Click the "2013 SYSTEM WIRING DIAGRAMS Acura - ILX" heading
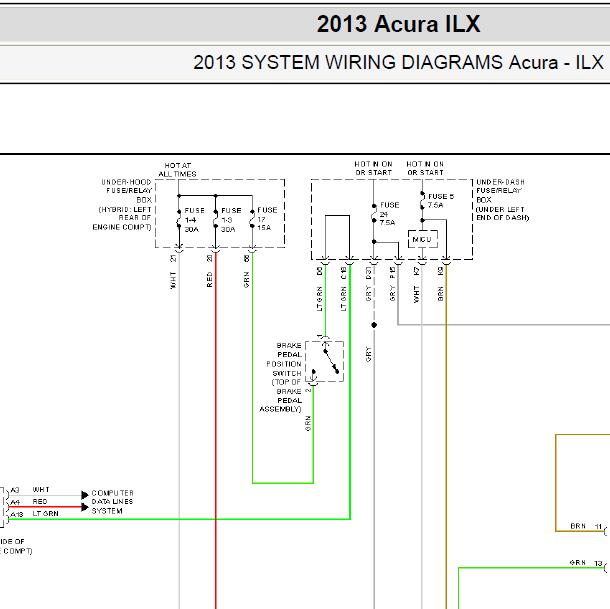This screenshot has height=609, width=610. pyautogui.click(x=398, y=62)
